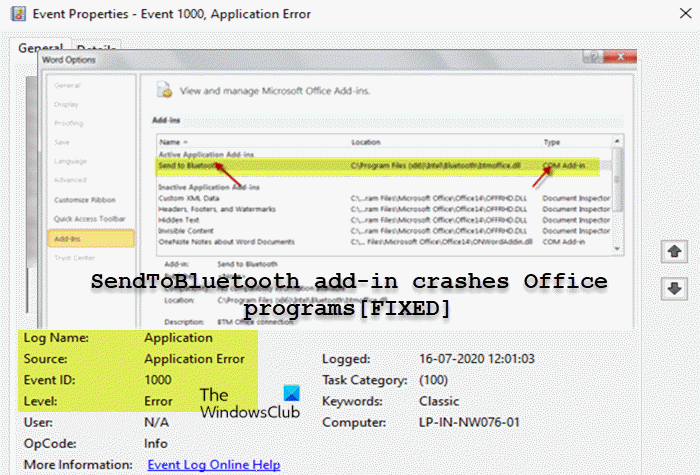Select the Custom XML Data add-in row

(x=384, y=198)
